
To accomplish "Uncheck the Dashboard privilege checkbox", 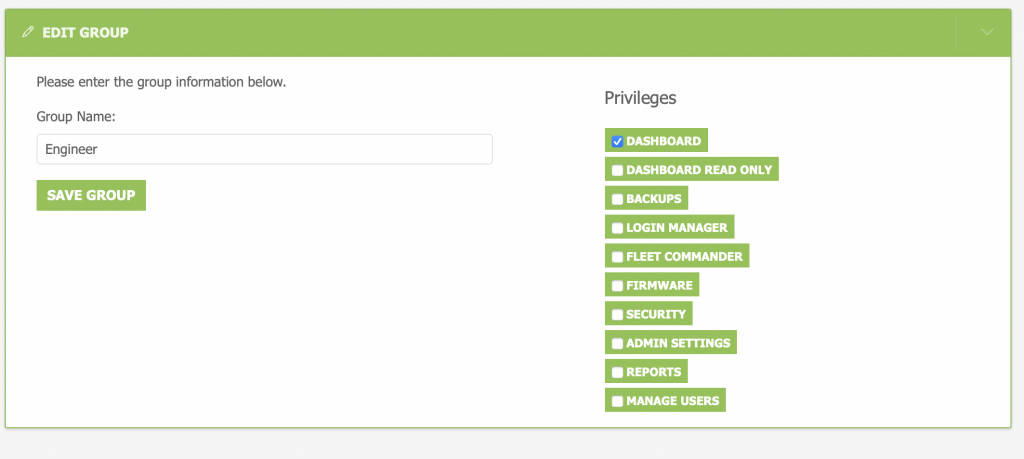I will (618, 141).
